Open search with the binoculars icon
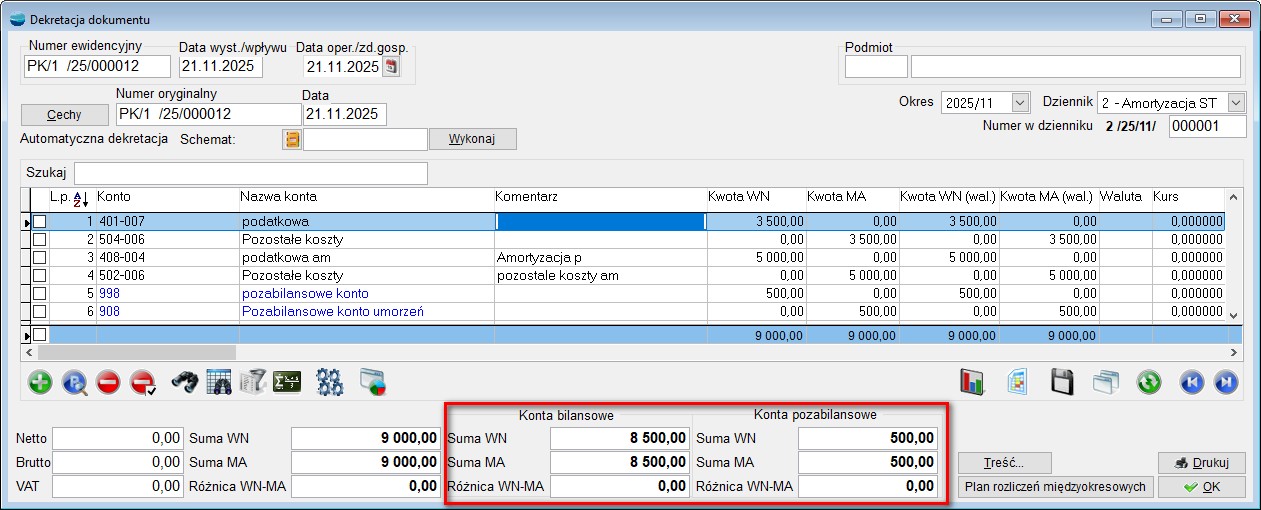1261x510 pixels. [x=184, y=382]
